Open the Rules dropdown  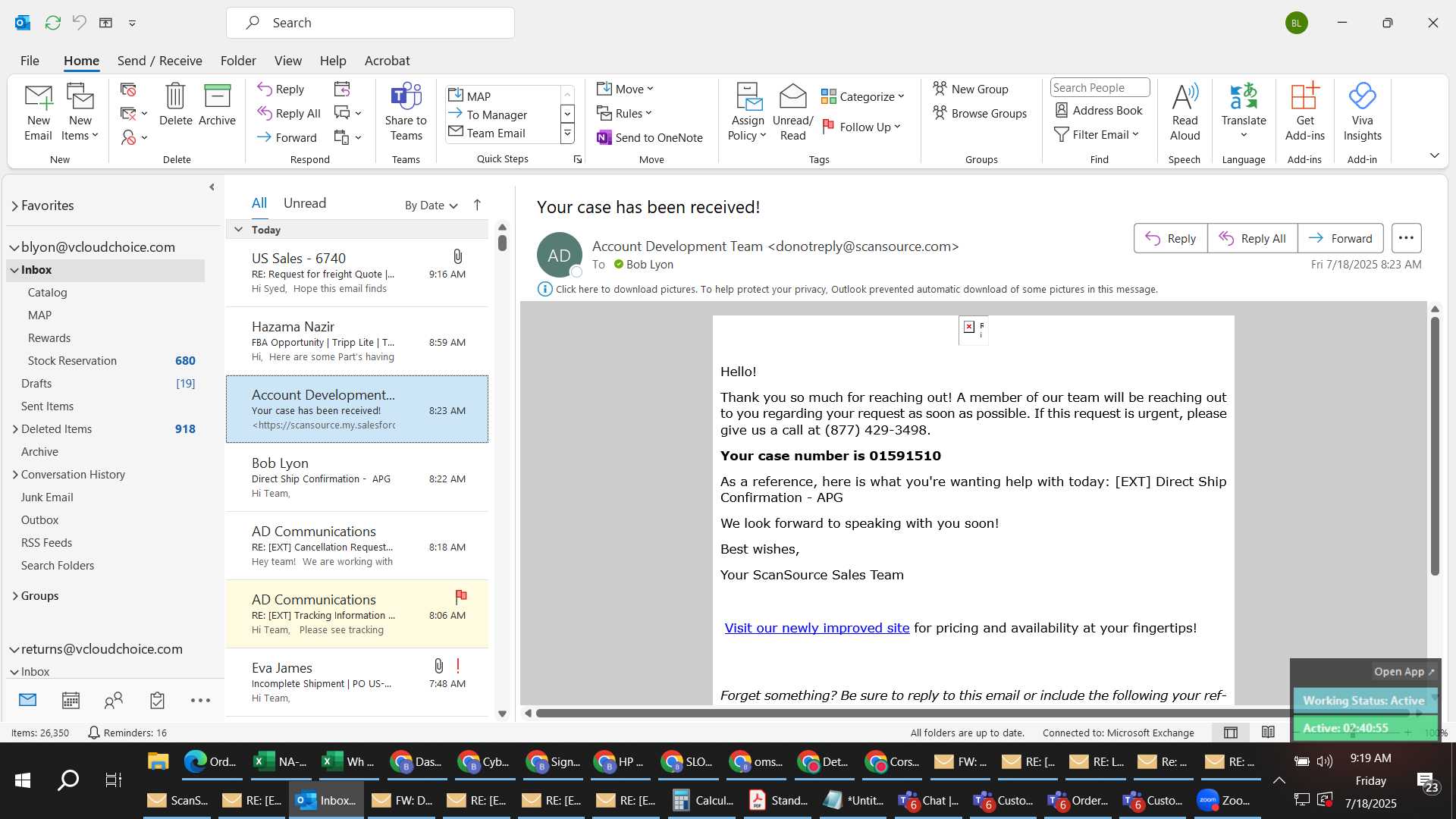tap(624, 113)
